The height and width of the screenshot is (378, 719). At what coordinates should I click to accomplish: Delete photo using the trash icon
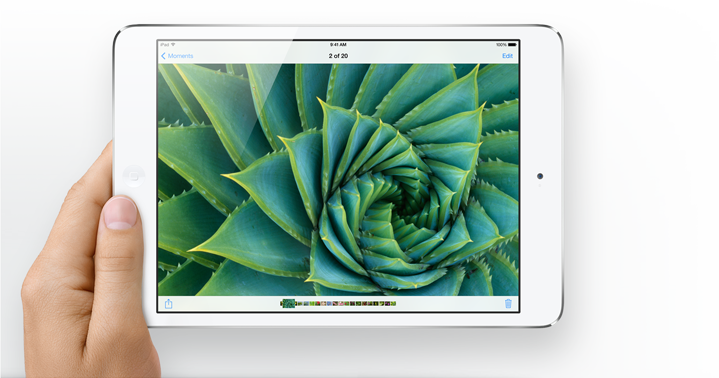tap(508, 304)
